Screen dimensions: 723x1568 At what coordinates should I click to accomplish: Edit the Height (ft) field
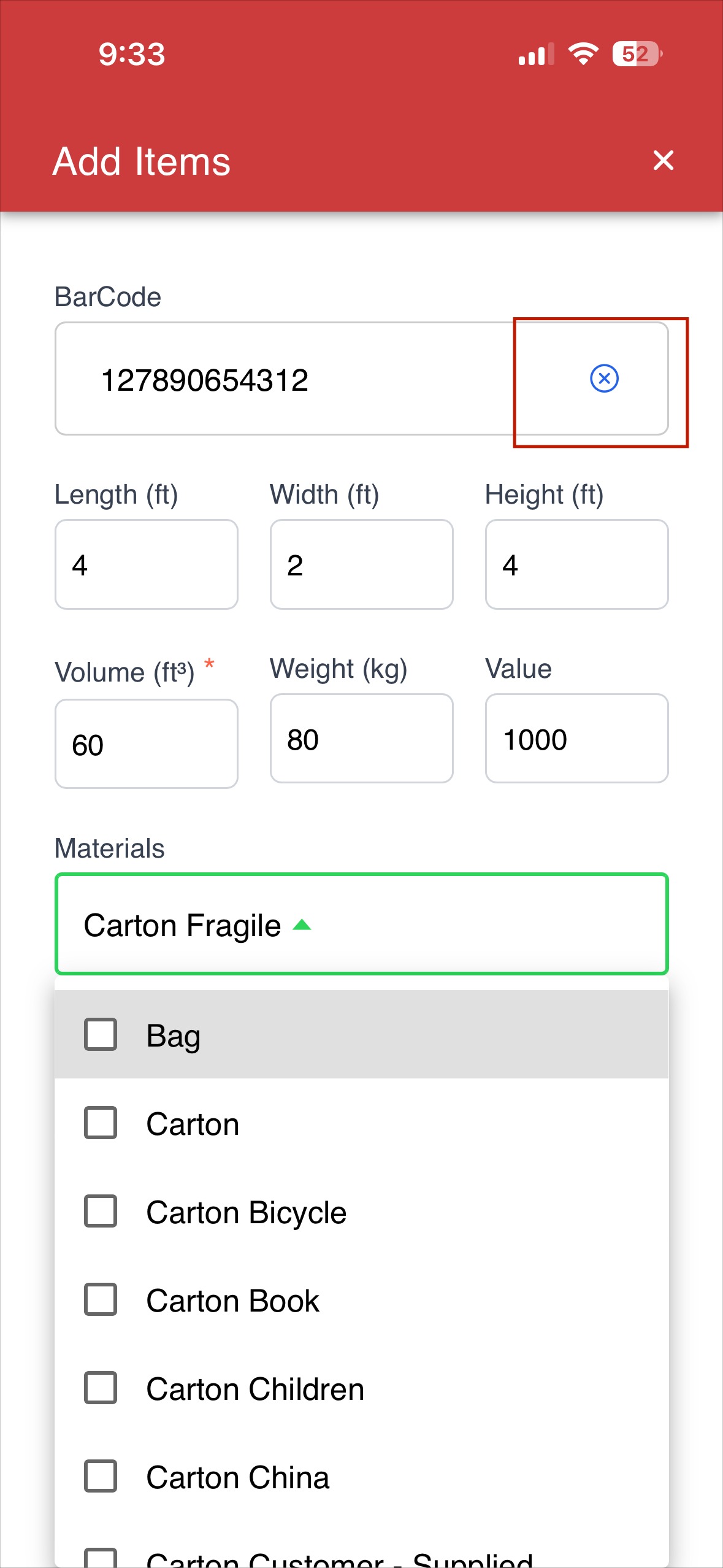coord(576,564)
